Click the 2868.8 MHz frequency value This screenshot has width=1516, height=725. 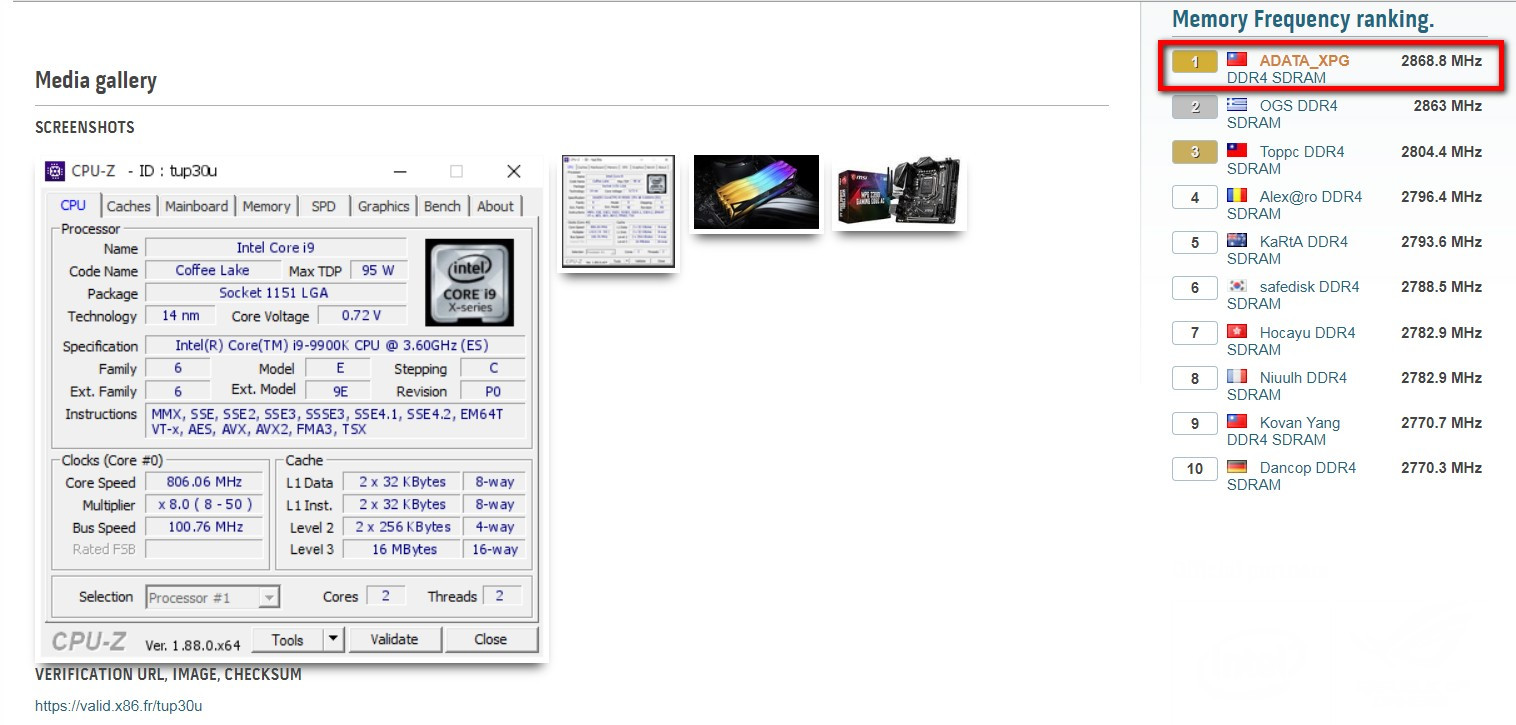click(1441, 60)
